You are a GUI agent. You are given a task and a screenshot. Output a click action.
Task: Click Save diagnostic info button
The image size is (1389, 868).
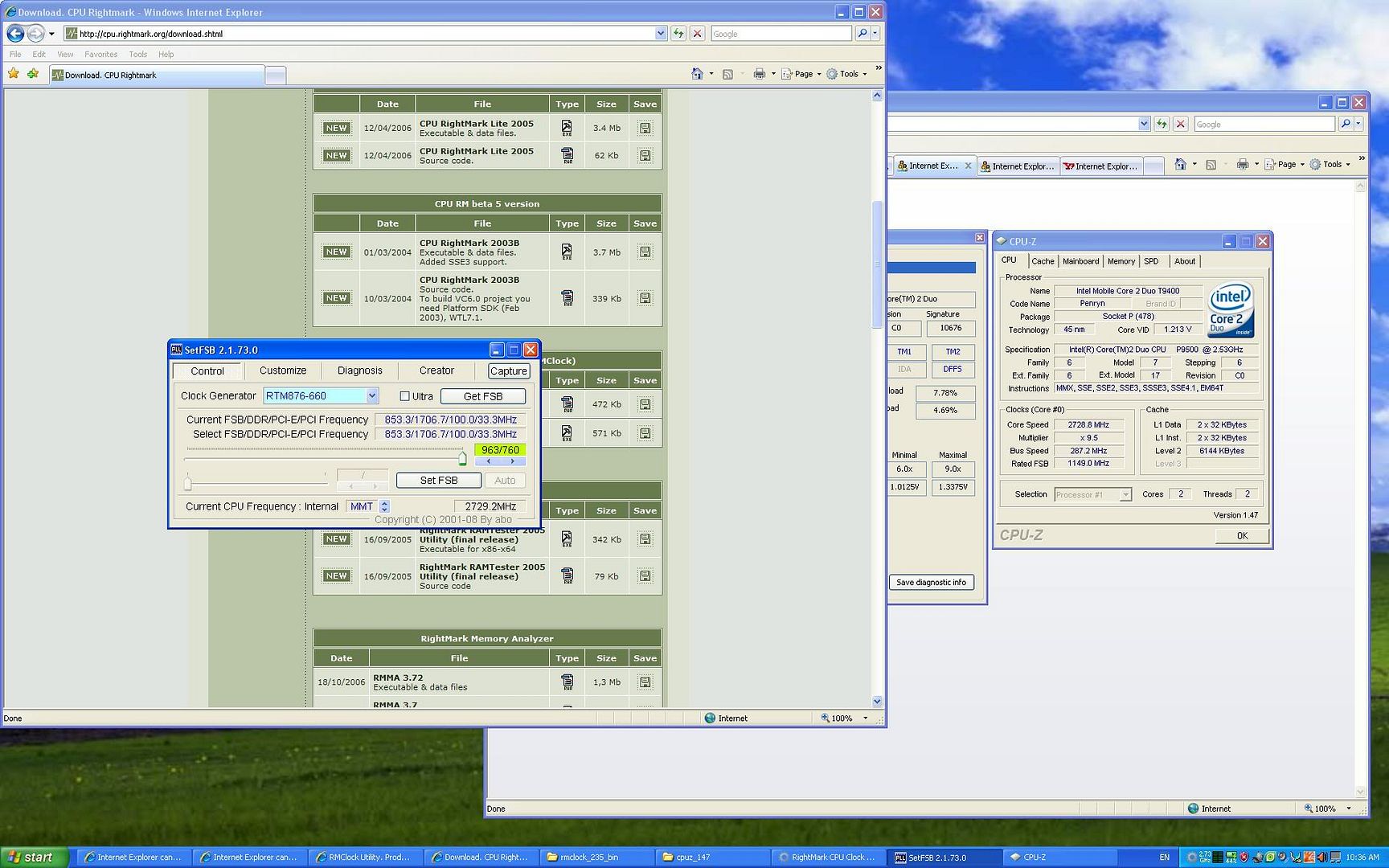pyautogui.click(x=931, y=582)
